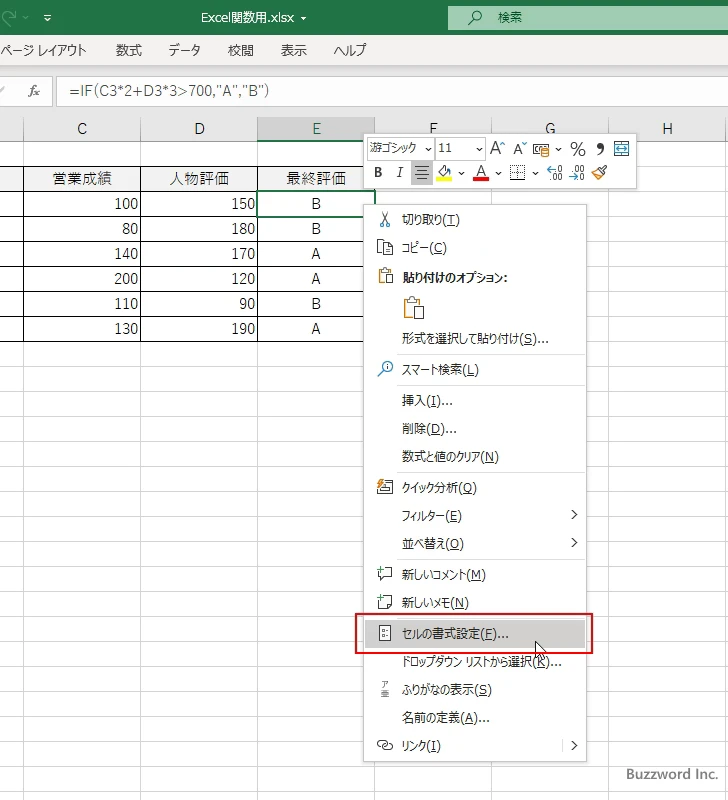
Task: Click merge and center icon
Action: (621, 149)
